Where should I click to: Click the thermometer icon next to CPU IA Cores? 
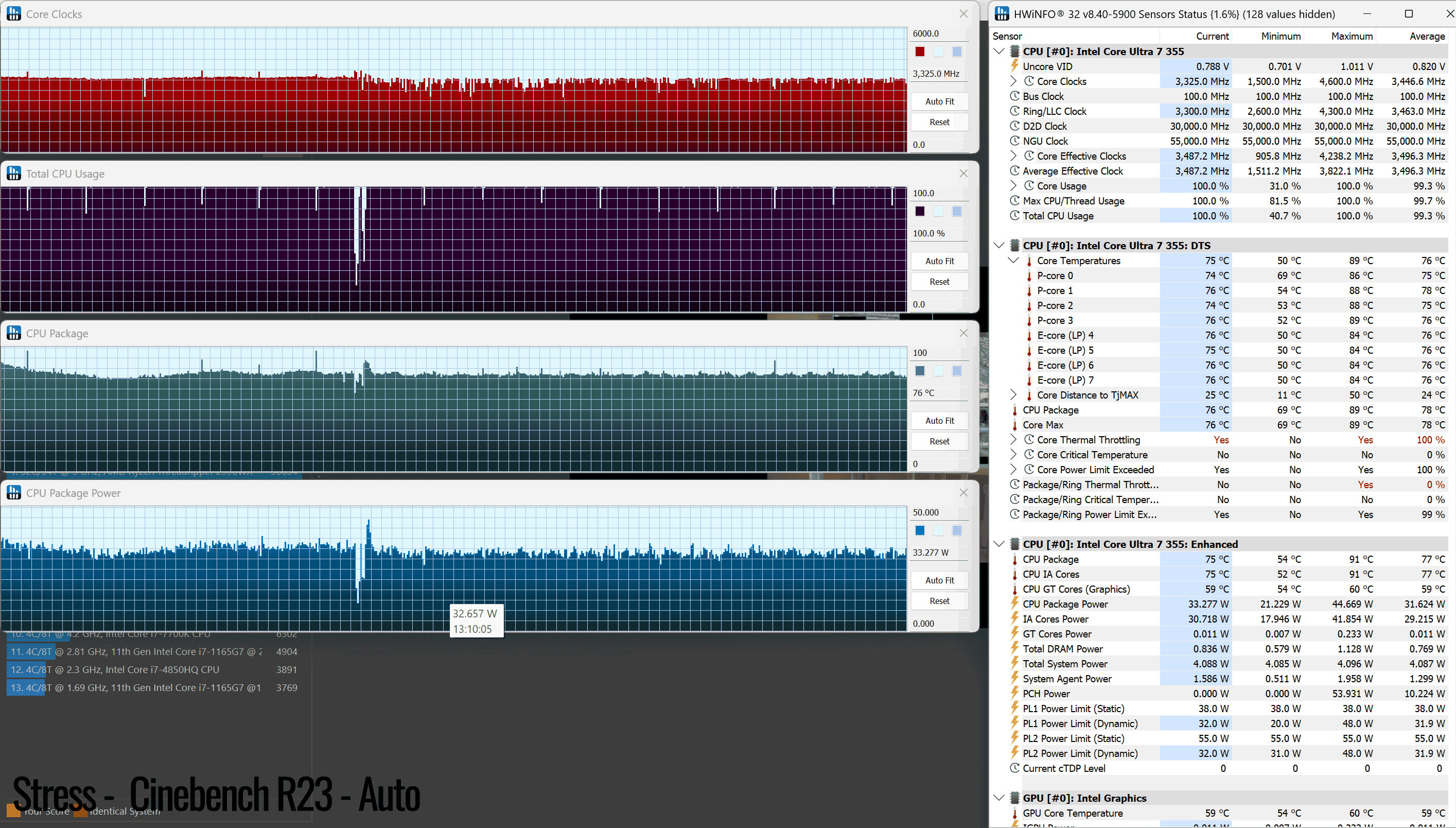(x=1014, y=574)
